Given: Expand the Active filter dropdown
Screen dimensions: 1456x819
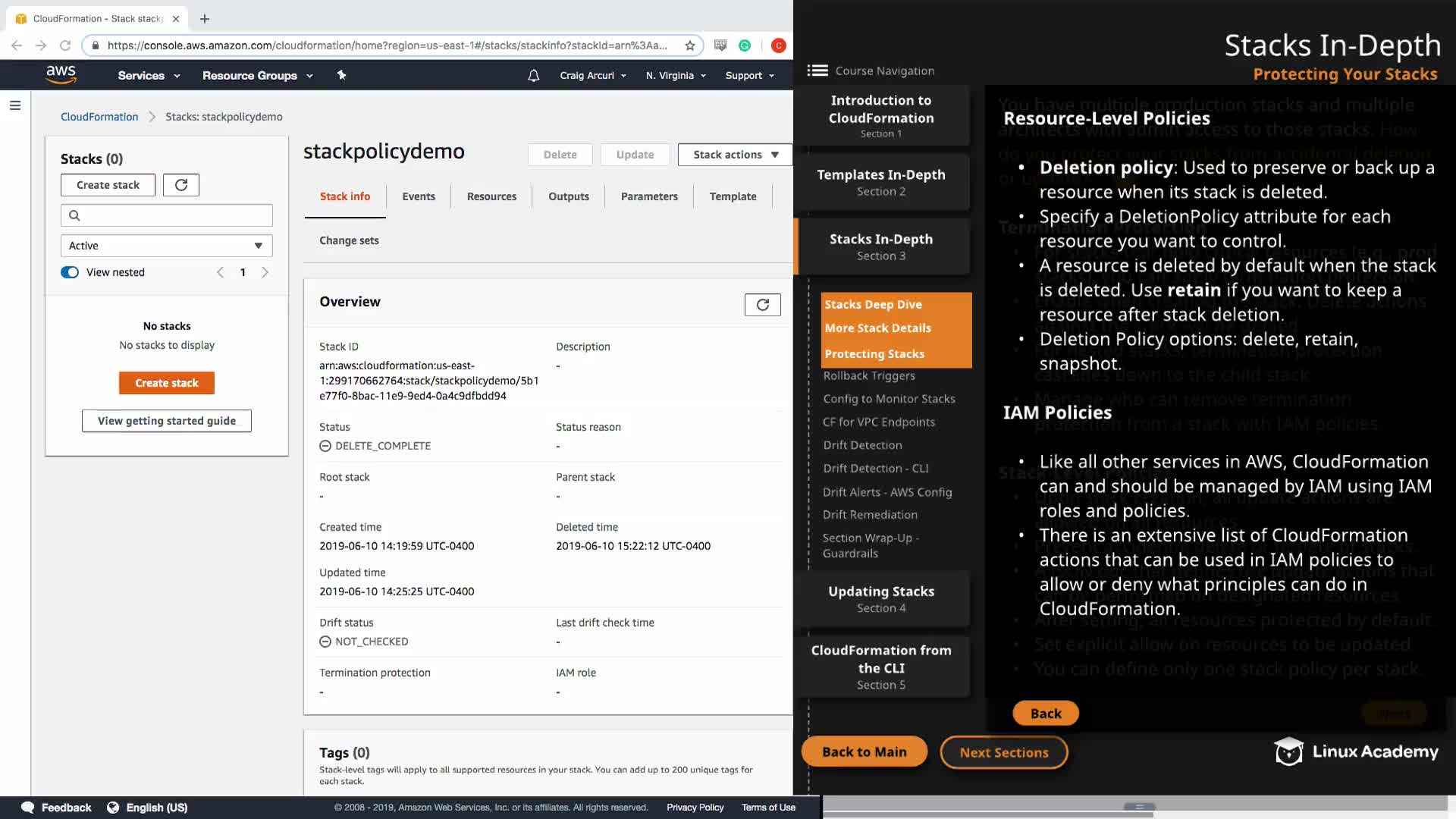Looking at the screenshot, I should (166, 246).
